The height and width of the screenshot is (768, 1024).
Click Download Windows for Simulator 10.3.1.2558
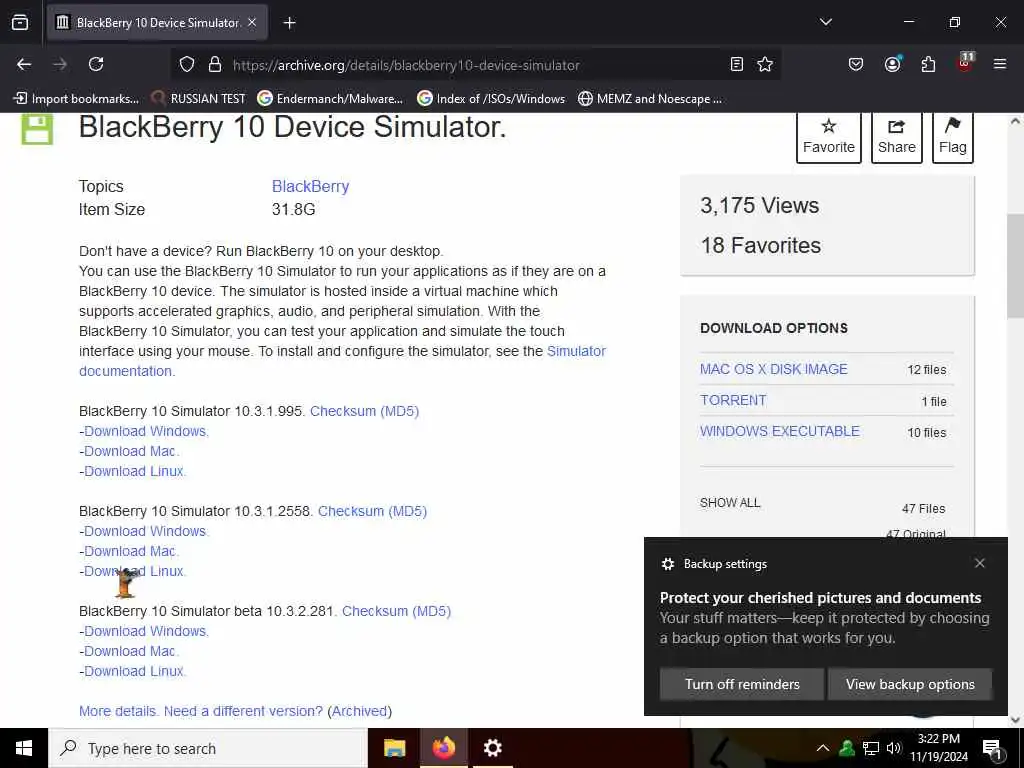coord(145,531)
